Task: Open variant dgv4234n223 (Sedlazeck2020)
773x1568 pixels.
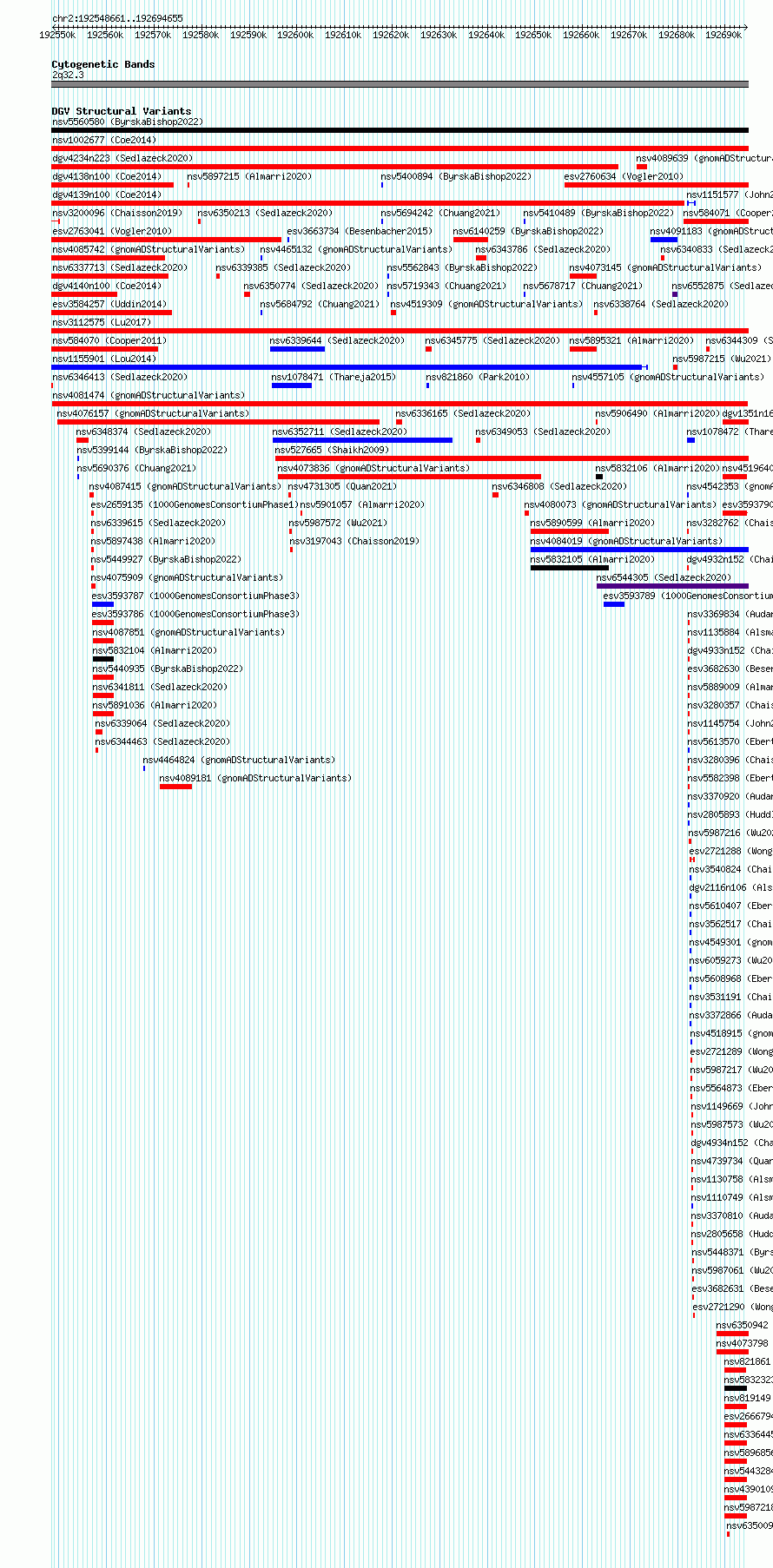Action: pos(122,158)
